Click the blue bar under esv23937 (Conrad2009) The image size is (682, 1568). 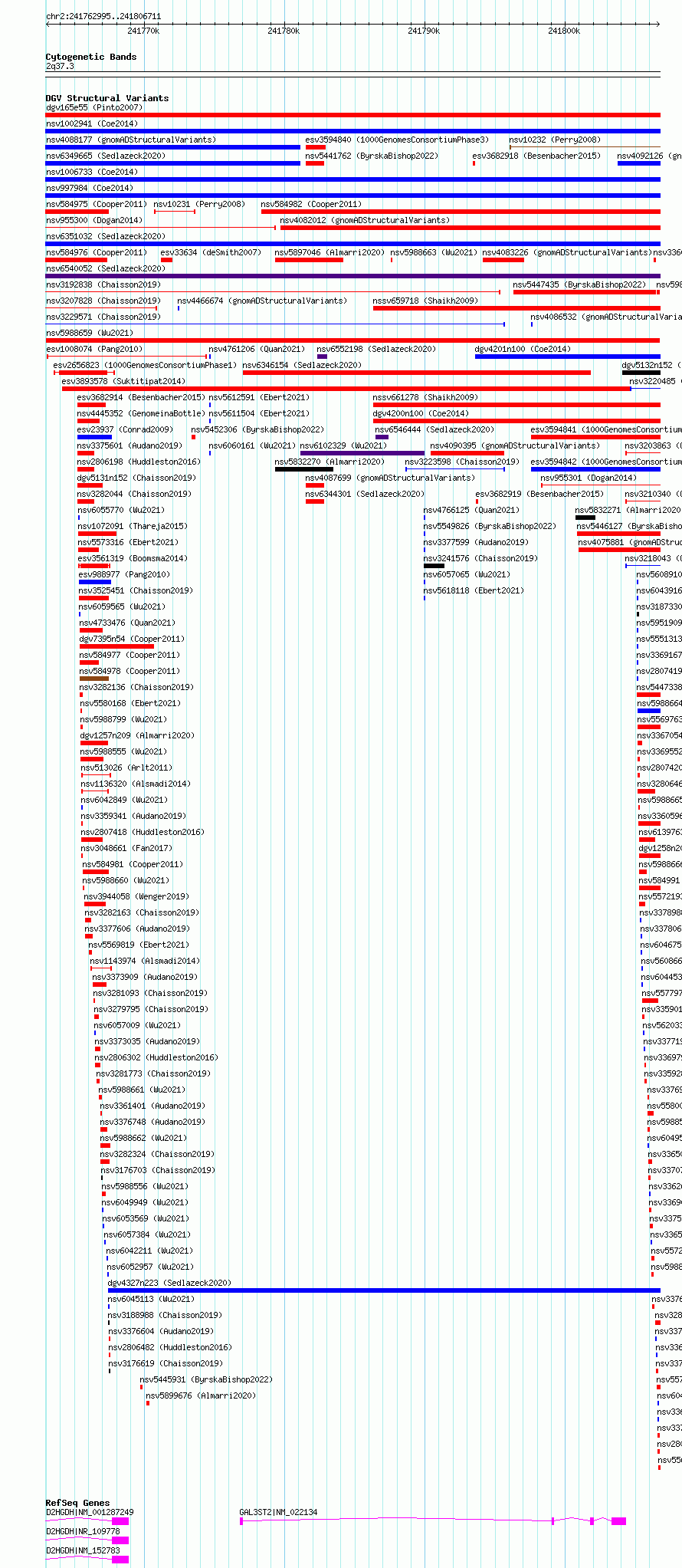coord(94,437)
